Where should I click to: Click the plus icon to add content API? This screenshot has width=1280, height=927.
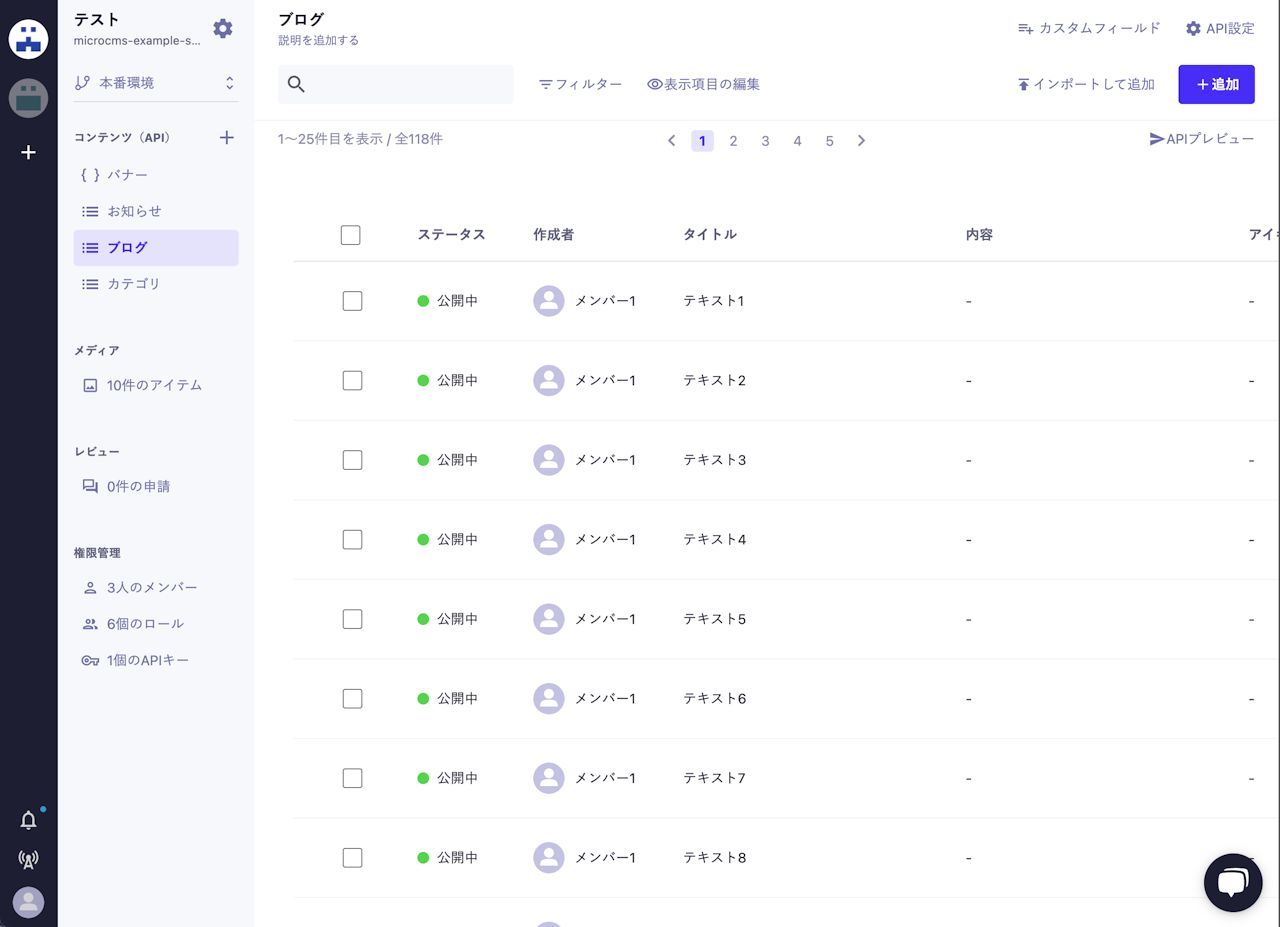(227, 138)
